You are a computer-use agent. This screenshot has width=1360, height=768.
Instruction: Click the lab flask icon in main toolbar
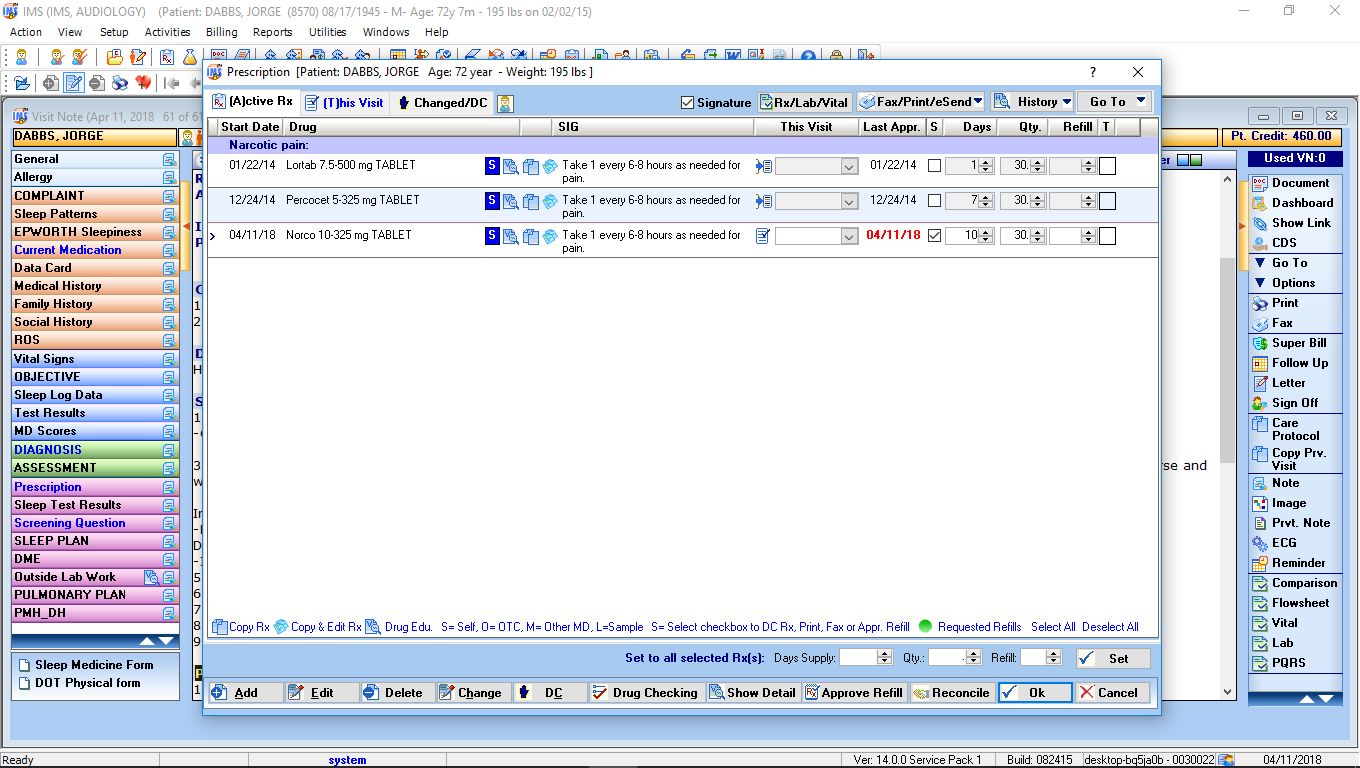click(x=189, y=57)
